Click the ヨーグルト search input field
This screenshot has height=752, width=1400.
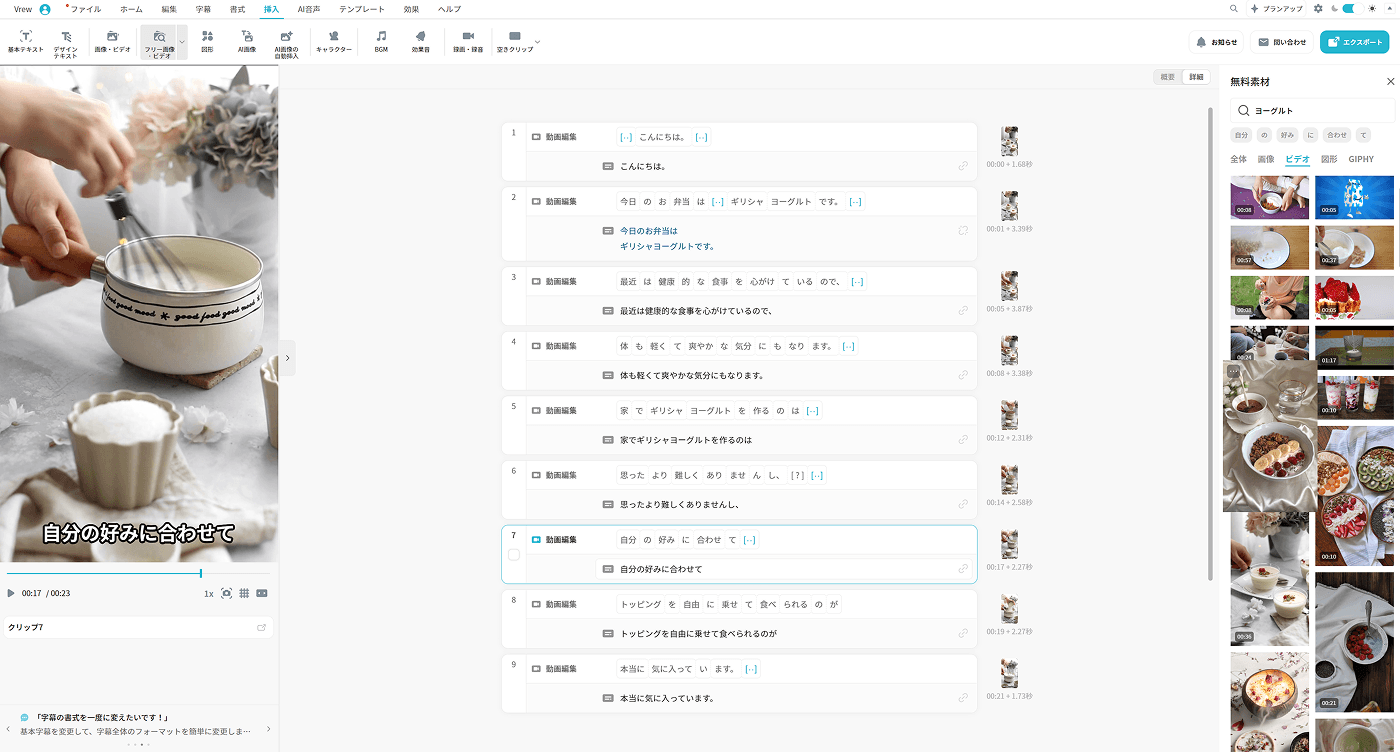pos(1320,111)
